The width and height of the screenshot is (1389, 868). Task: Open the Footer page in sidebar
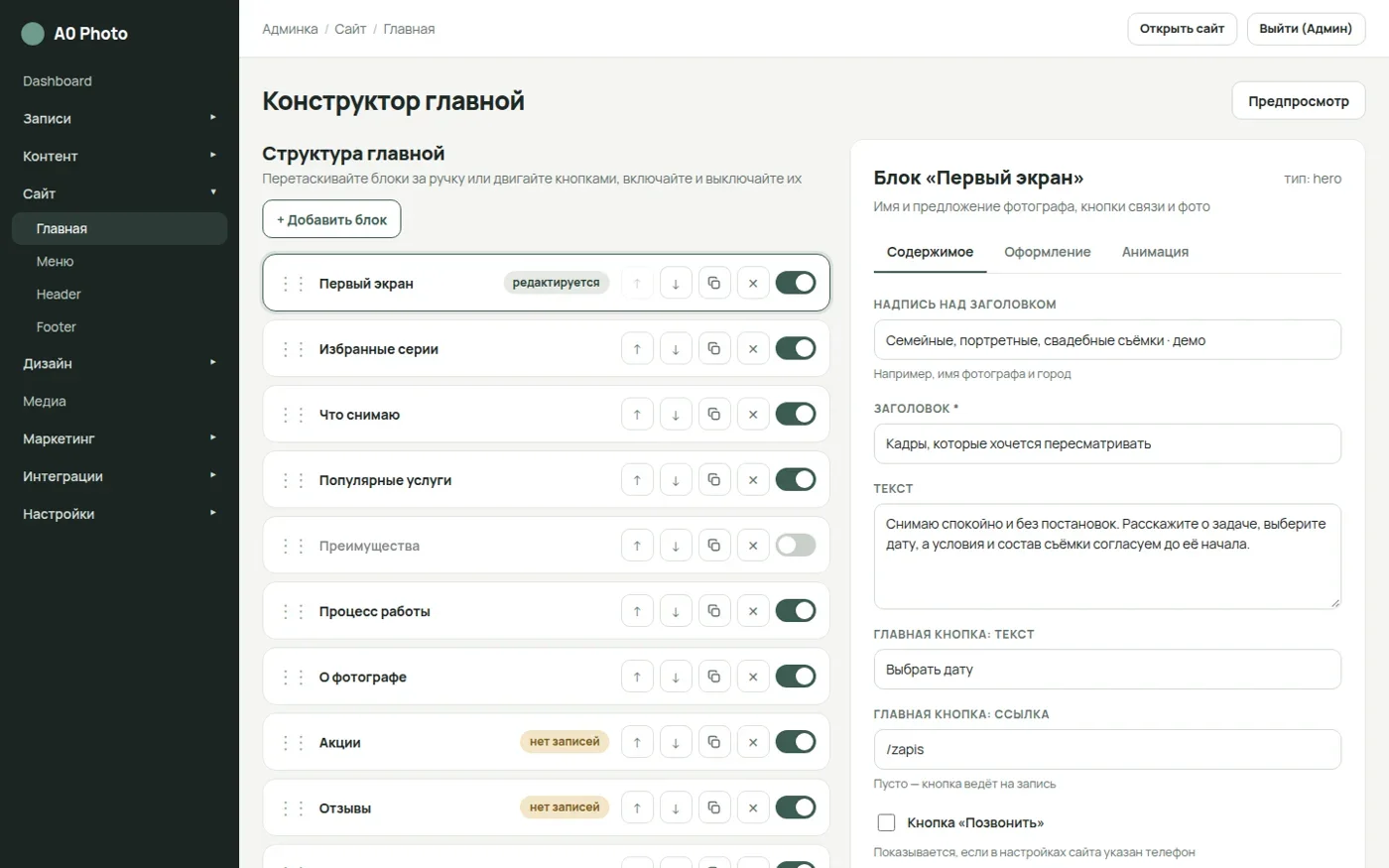pos(119,326)
